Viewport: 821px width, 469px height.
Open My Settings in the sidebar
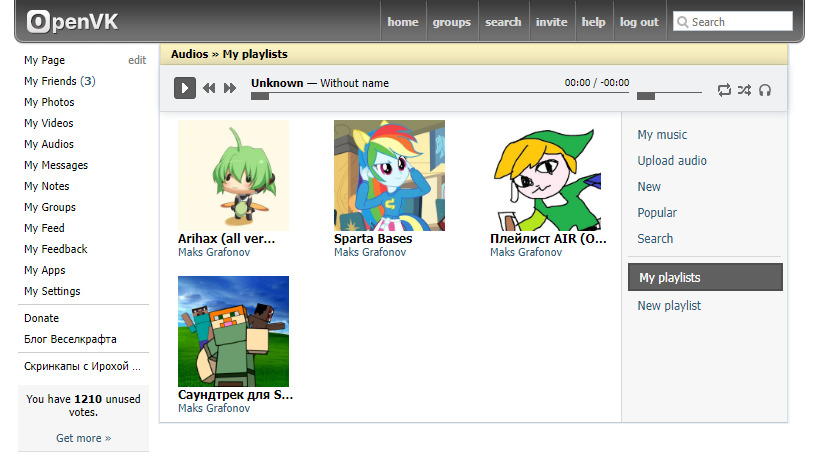pyautogui.click(x=52, y=291)
